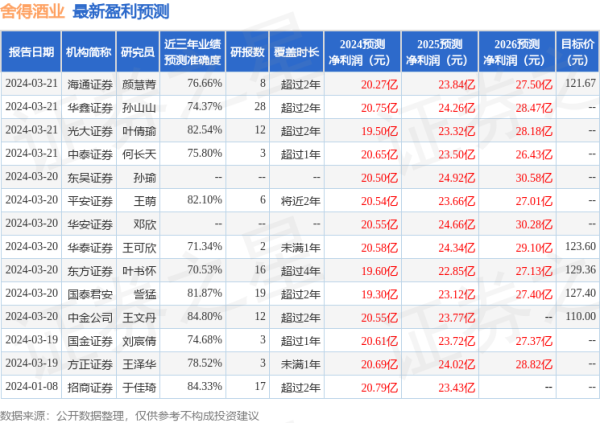Click accuracy value 84.80%
This screenshot has width=600, height=423.
(x=205, y=317)
